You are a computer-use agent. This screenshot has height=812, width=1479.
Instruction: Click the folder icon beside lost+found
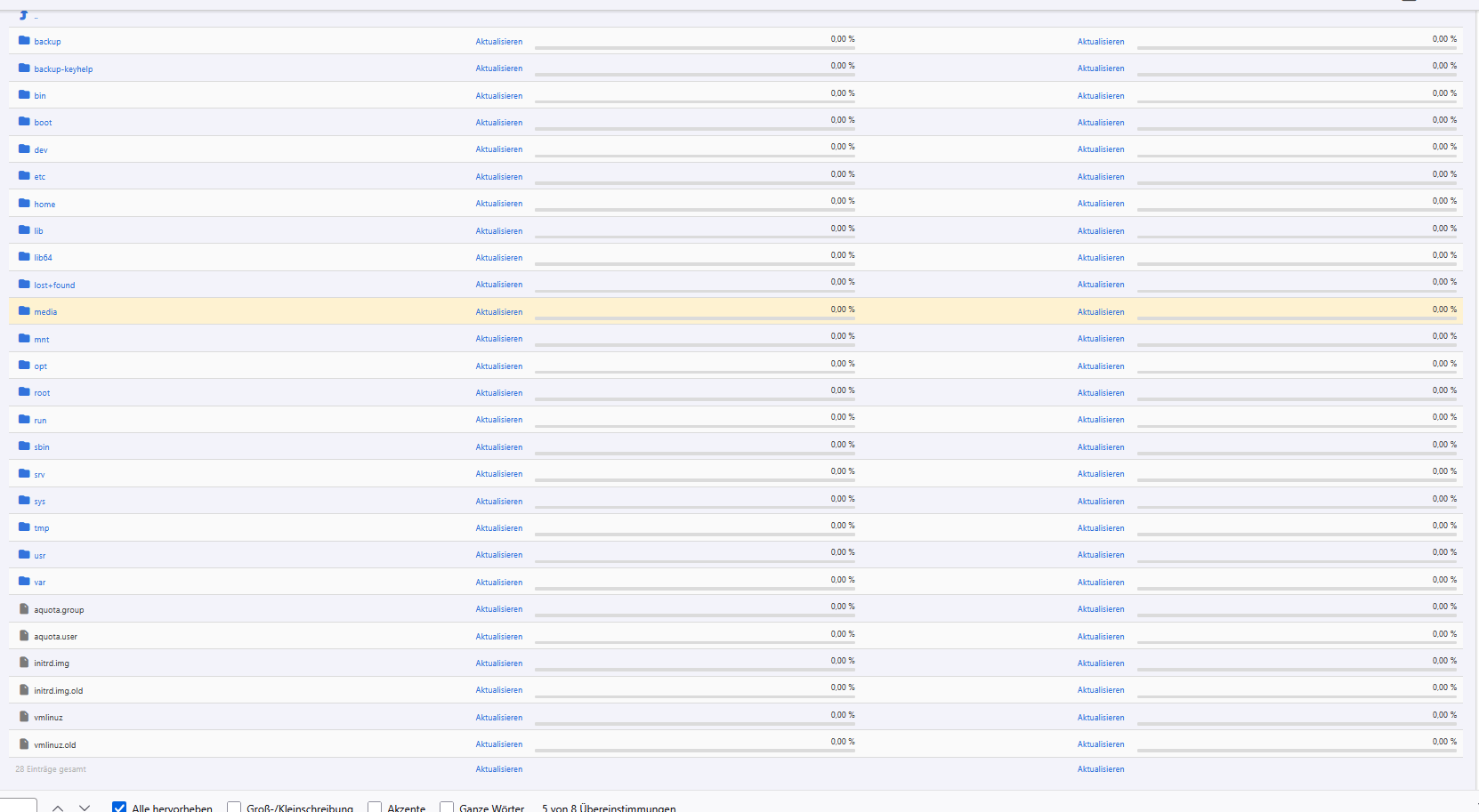24,285
